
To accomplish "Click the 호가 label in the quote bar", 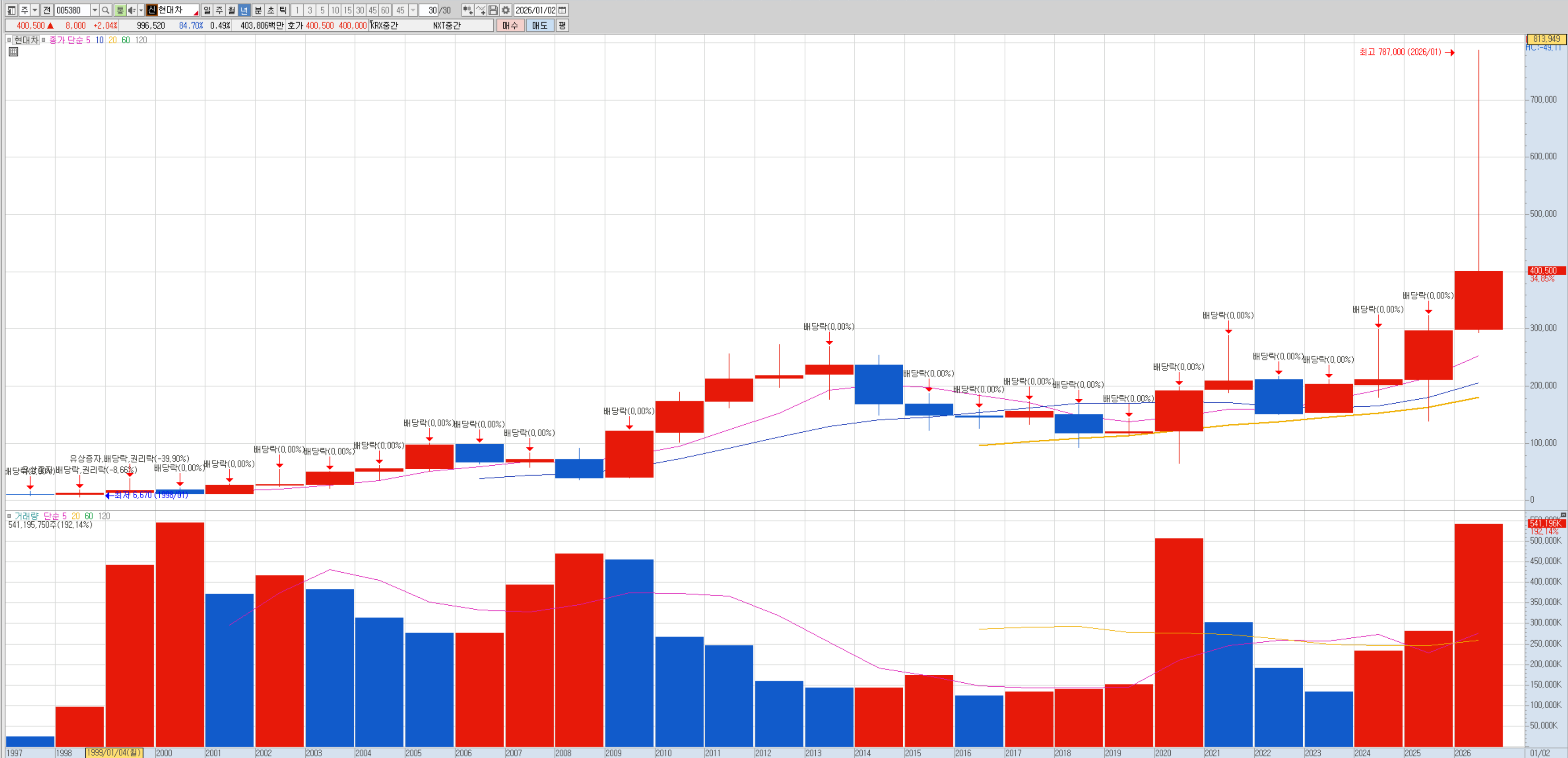I will tap(295, 26).
